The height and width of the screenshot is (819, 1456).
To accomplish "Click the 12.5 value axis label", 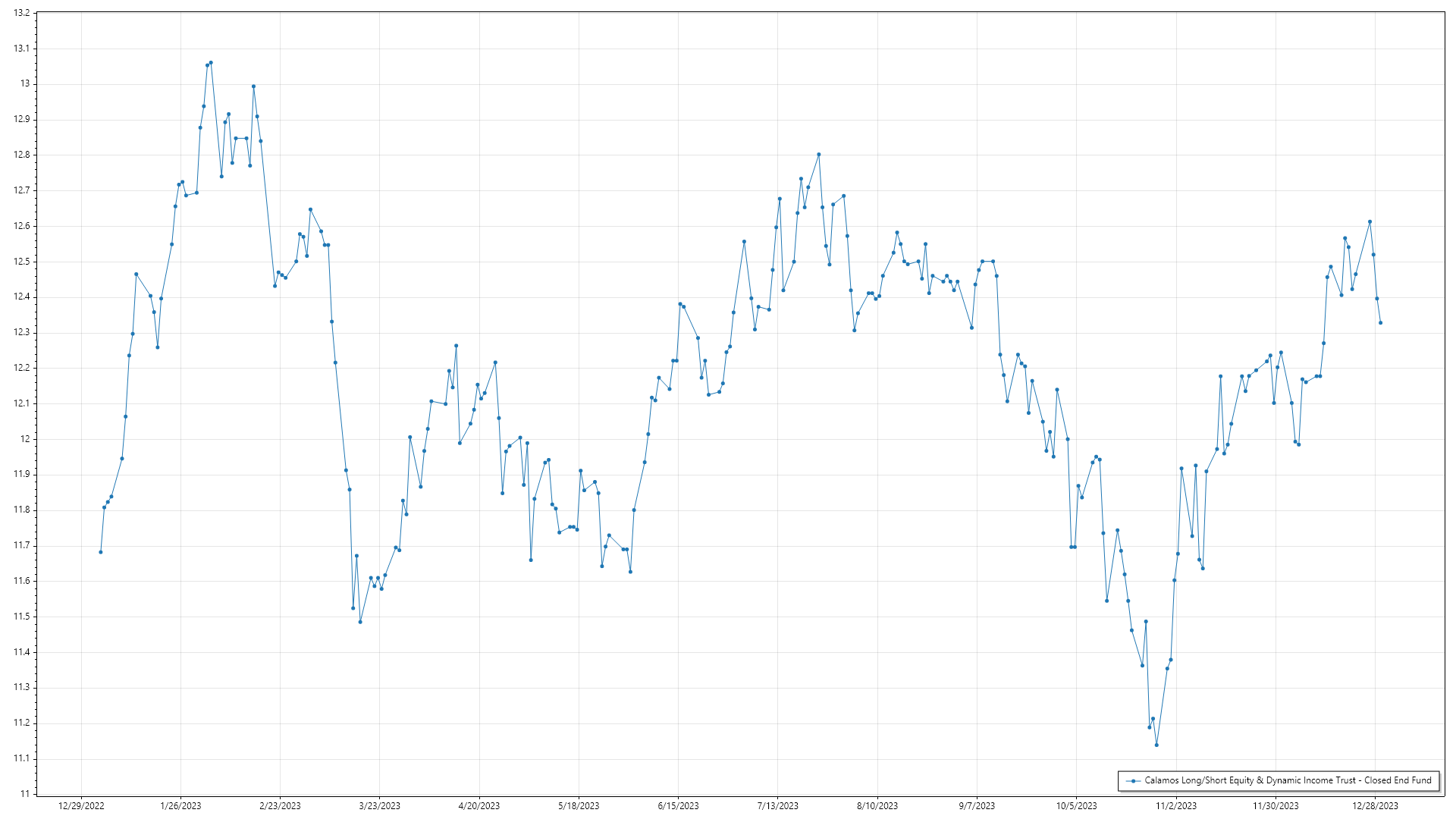I will point(22,262).
